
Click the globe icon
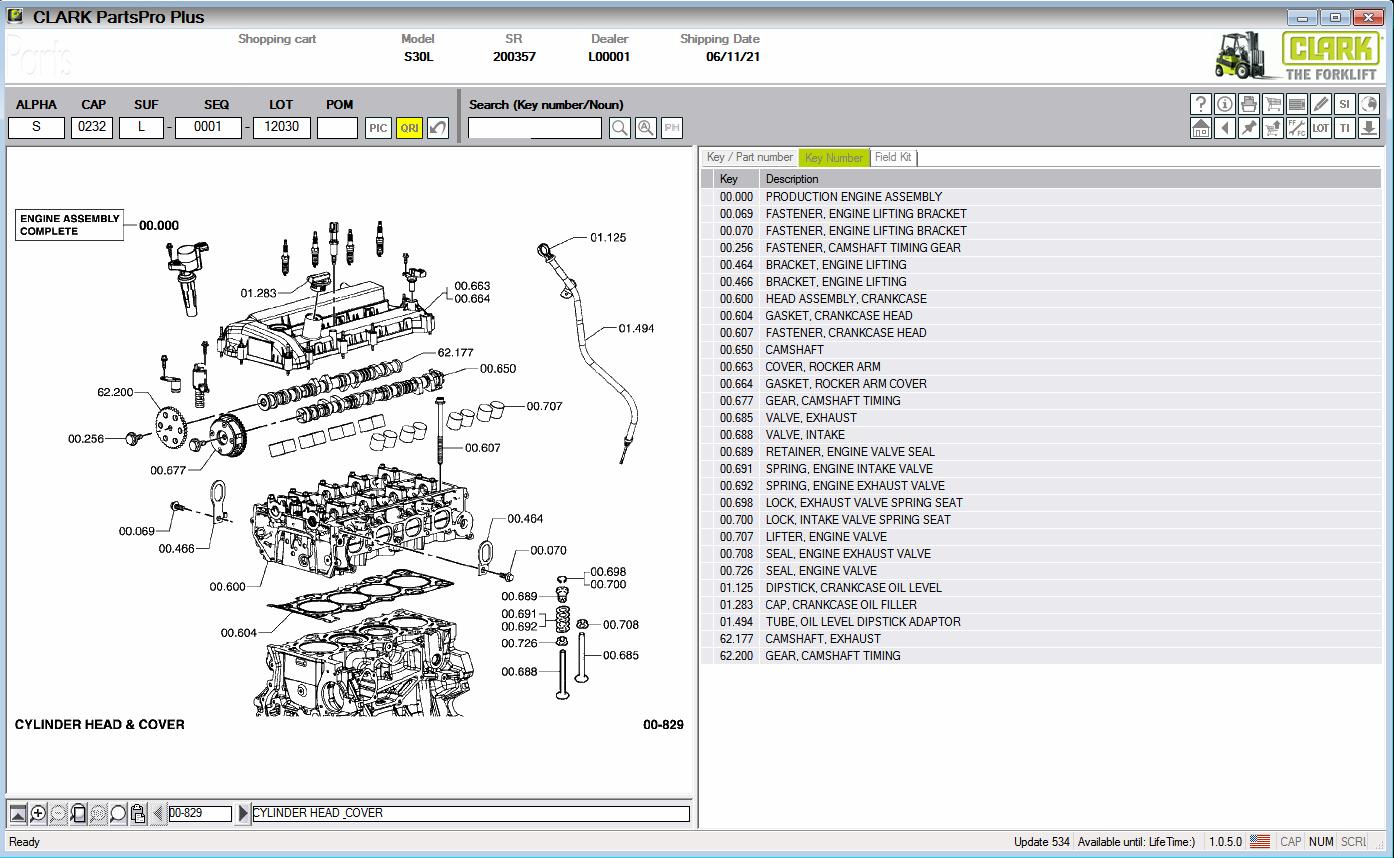[x=1369, y=104]
